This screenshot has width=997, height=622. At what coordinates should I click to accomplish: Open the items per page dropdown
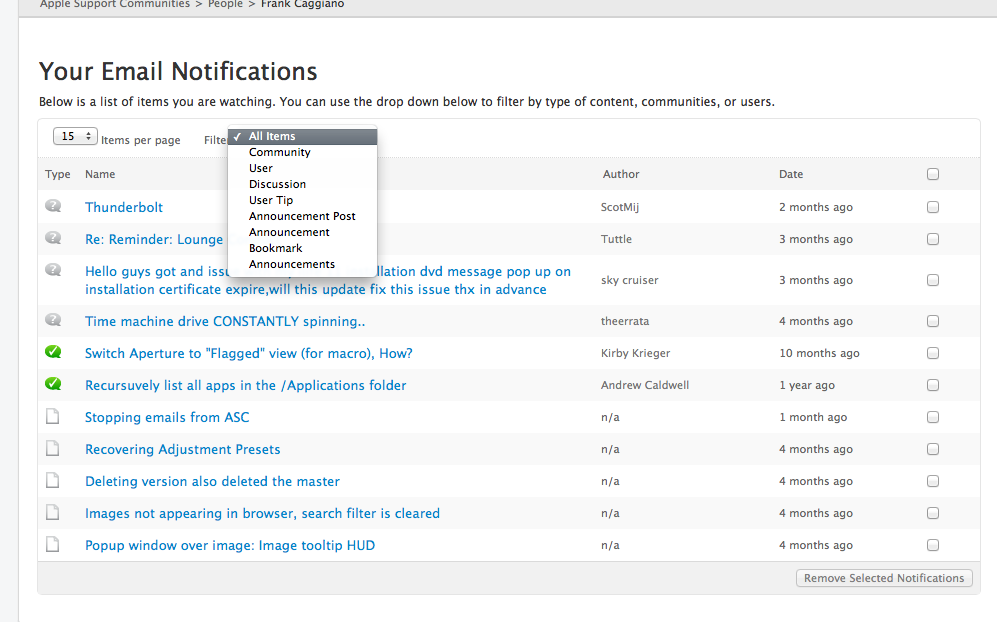pos(75,137)
